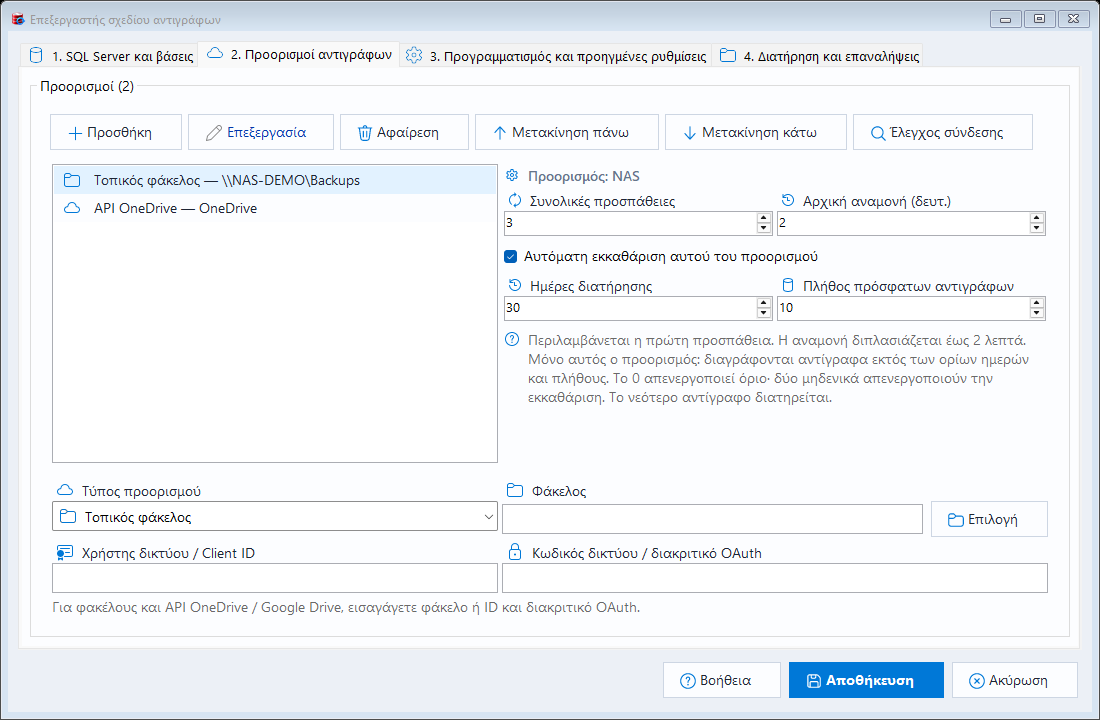Screen dimensions: 1100x720
Task: Go to the 4. Διατήρηση και επαναλήψεις tab
Action: pyautogui.click(x=818, y=55)
